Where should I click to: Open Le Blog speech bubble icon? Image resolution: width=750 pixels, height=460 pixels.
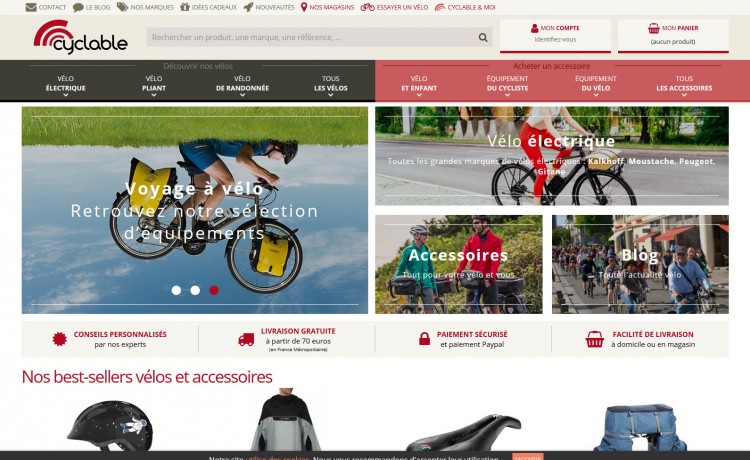click(x=78, y=7)
